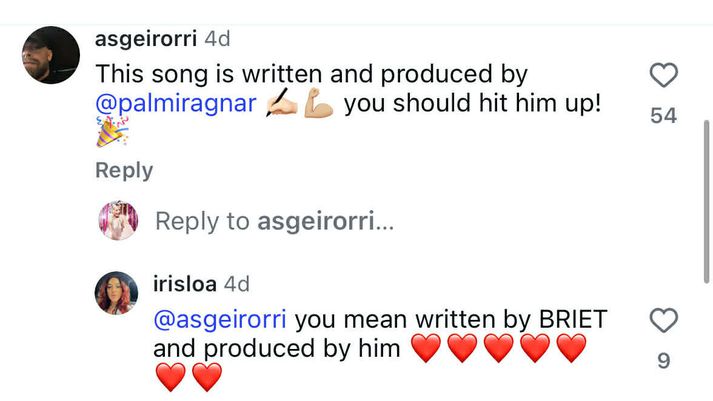This screenshot has height=401, width=713.
Task: Click the avatar beside the reply field
Action: point(118,220)
